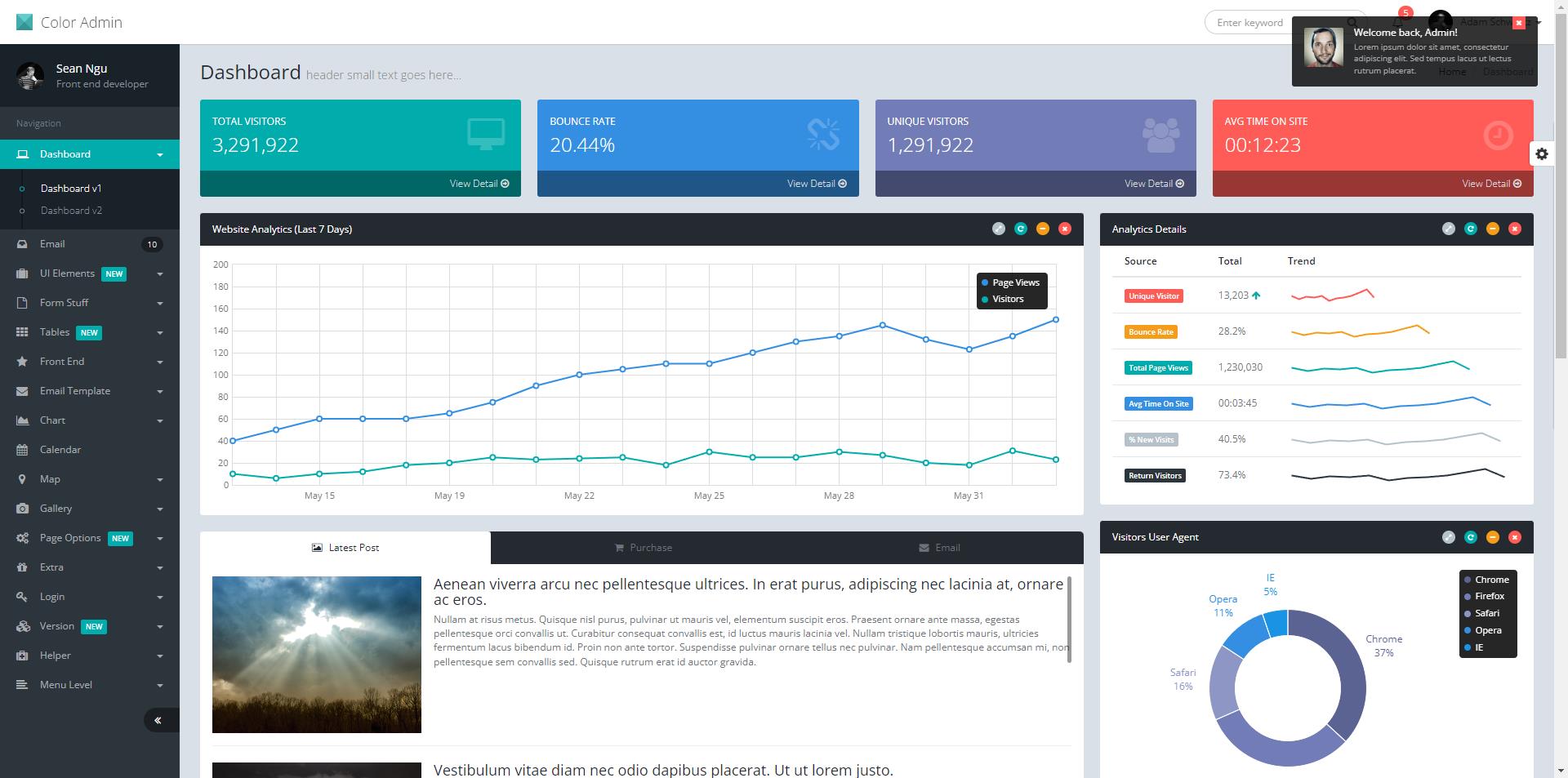Remove the Analytics Details panel (red icon)
Image resolution: width=1568 pixels, height=778 pixels.
pos(1514,229)
